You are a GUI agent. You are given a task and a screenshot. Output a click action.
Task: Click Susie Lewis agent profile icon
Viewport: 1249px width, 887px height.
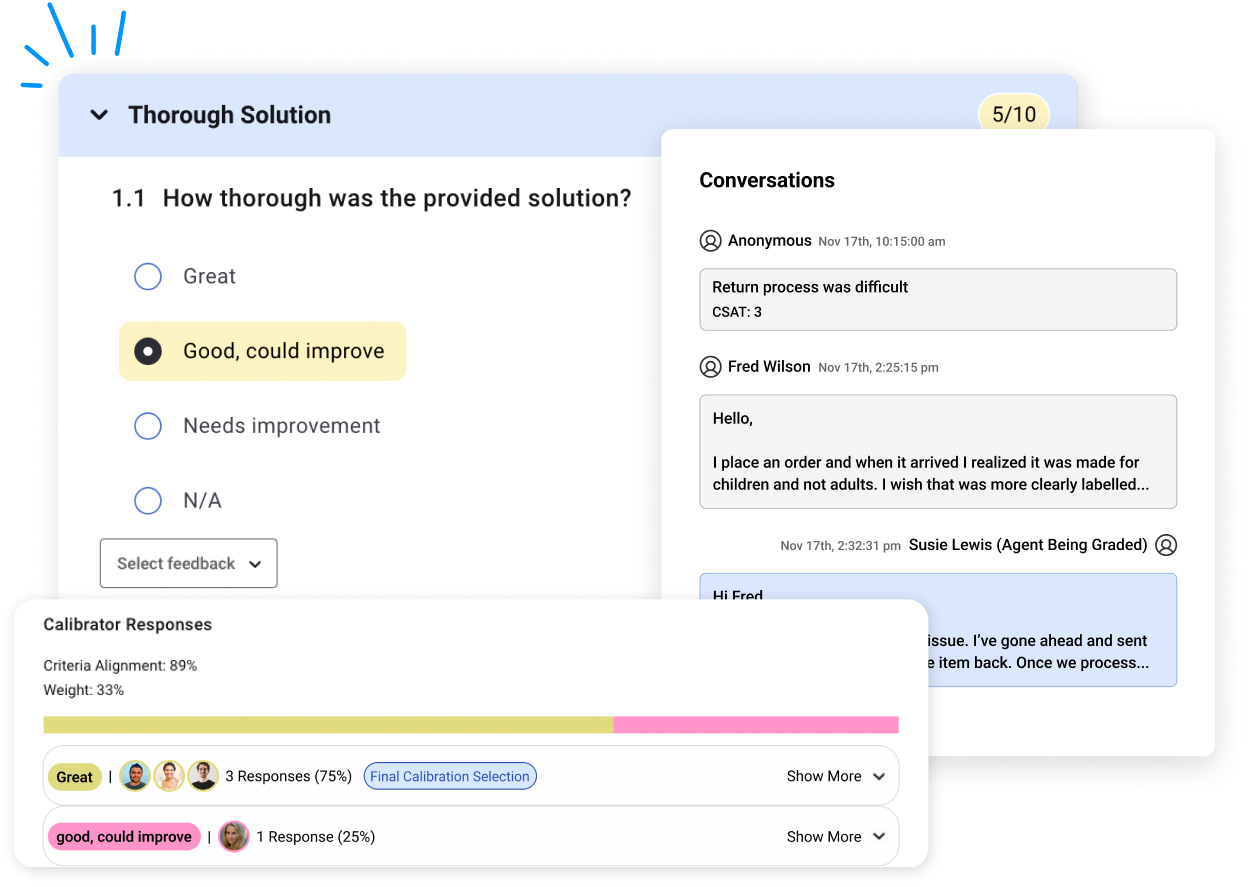point(1165,545)
